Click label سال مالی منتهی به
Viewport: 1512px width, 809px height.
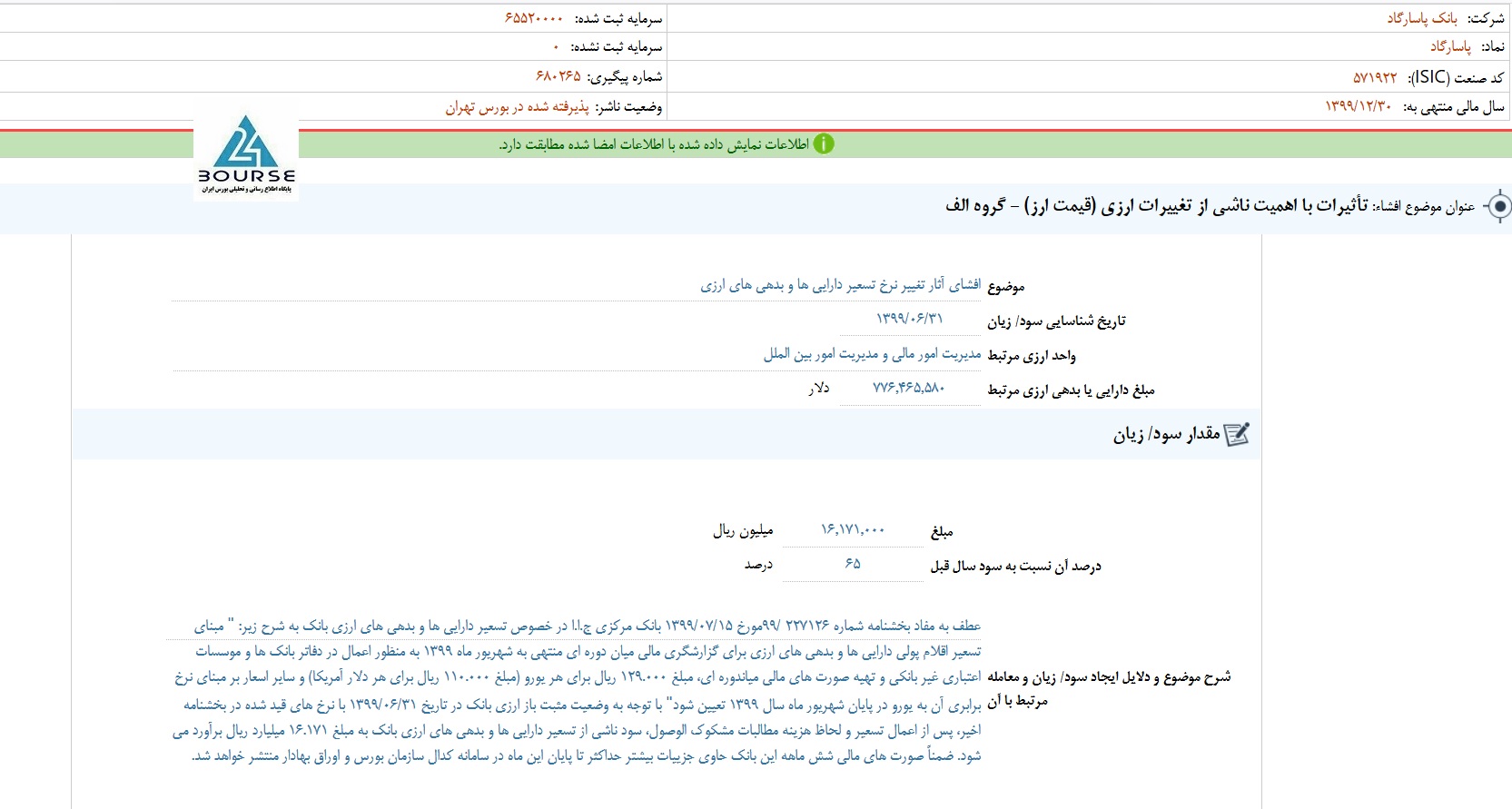pyautogui.click(x=1454, y=107)
